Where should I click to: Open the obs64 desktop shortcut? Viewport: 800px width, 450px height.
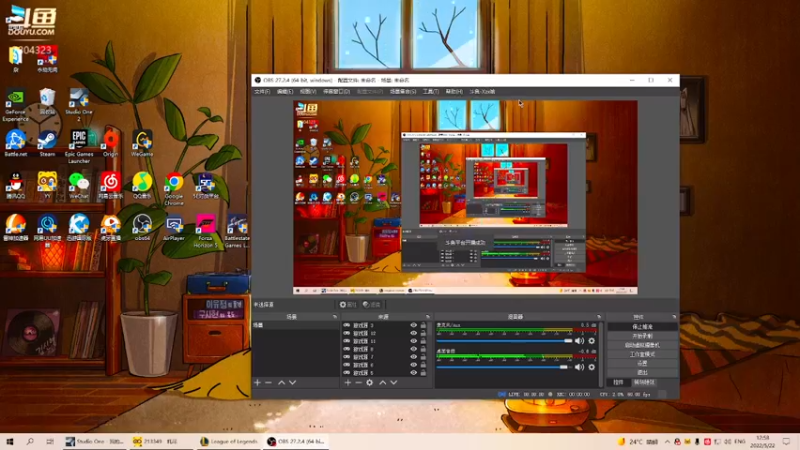pyautogui.click(x=142, y=228)
